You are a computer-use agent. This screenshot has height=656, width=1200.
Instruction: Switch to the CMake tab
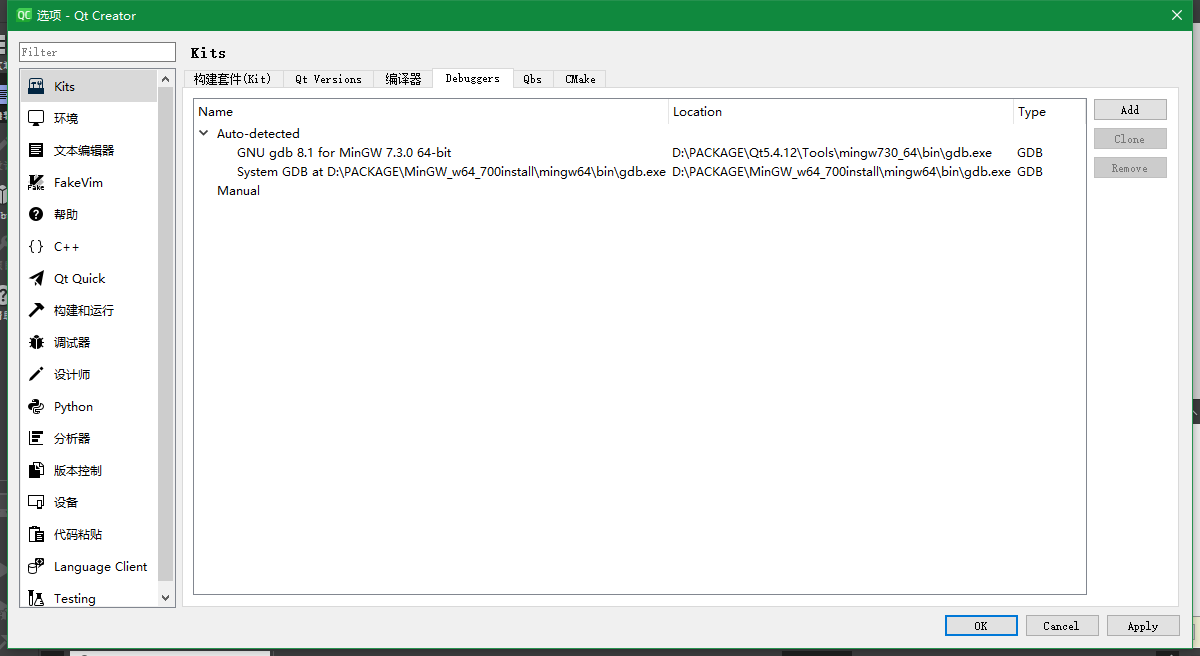click(x=580, y=79)
